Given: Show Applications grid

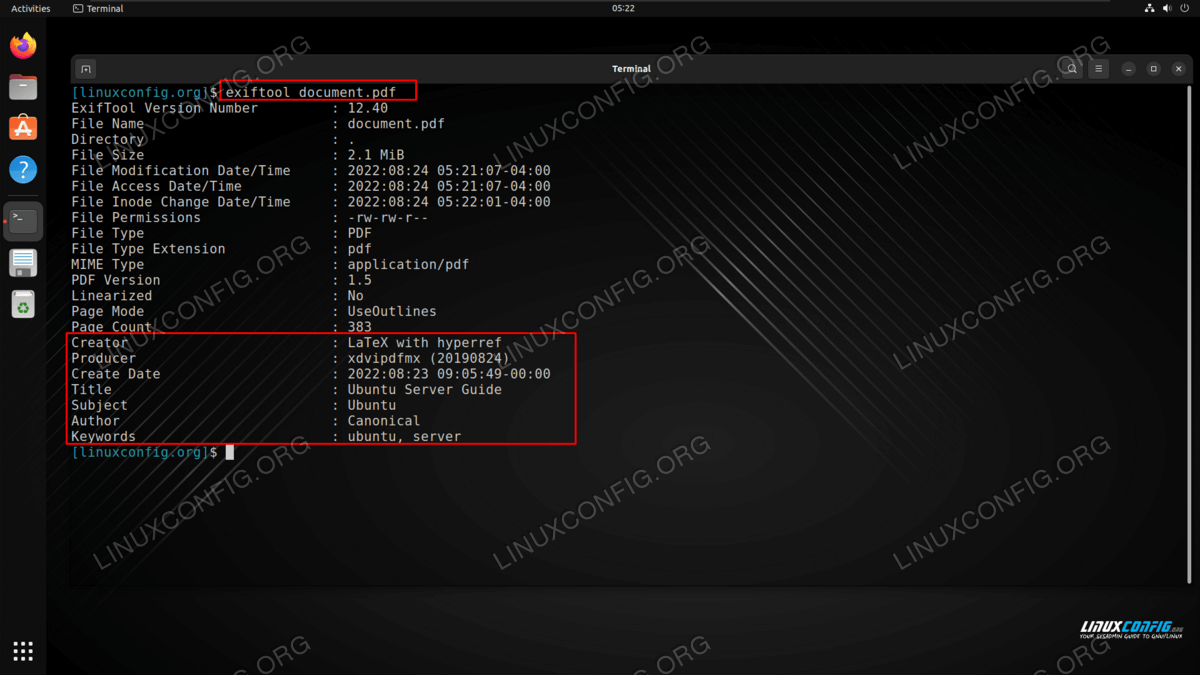Looking at the screenshot, I should (23, 651).
